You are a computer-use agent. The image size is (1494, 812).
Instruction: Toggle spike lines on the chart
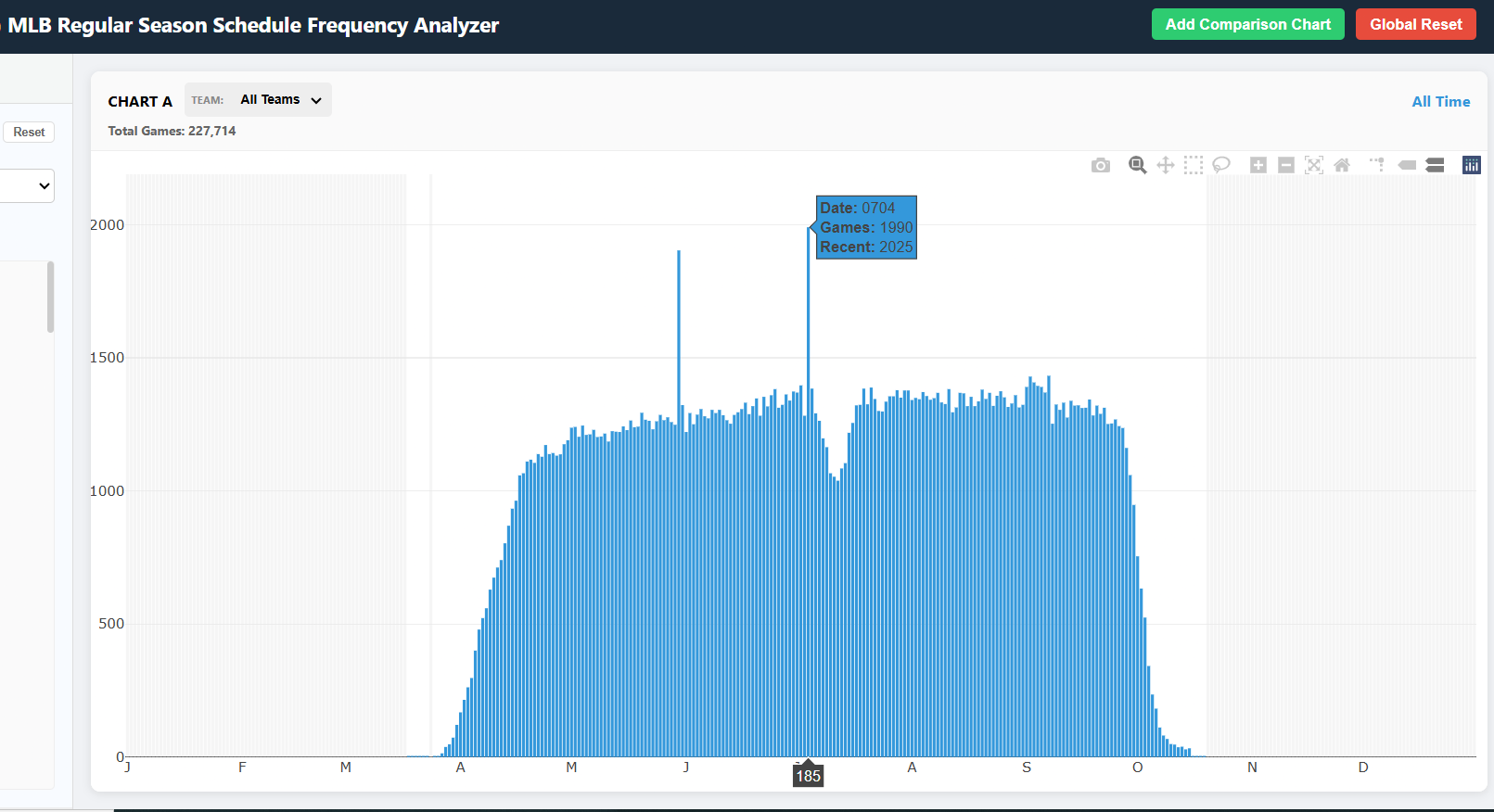[x=1377, y=165]
